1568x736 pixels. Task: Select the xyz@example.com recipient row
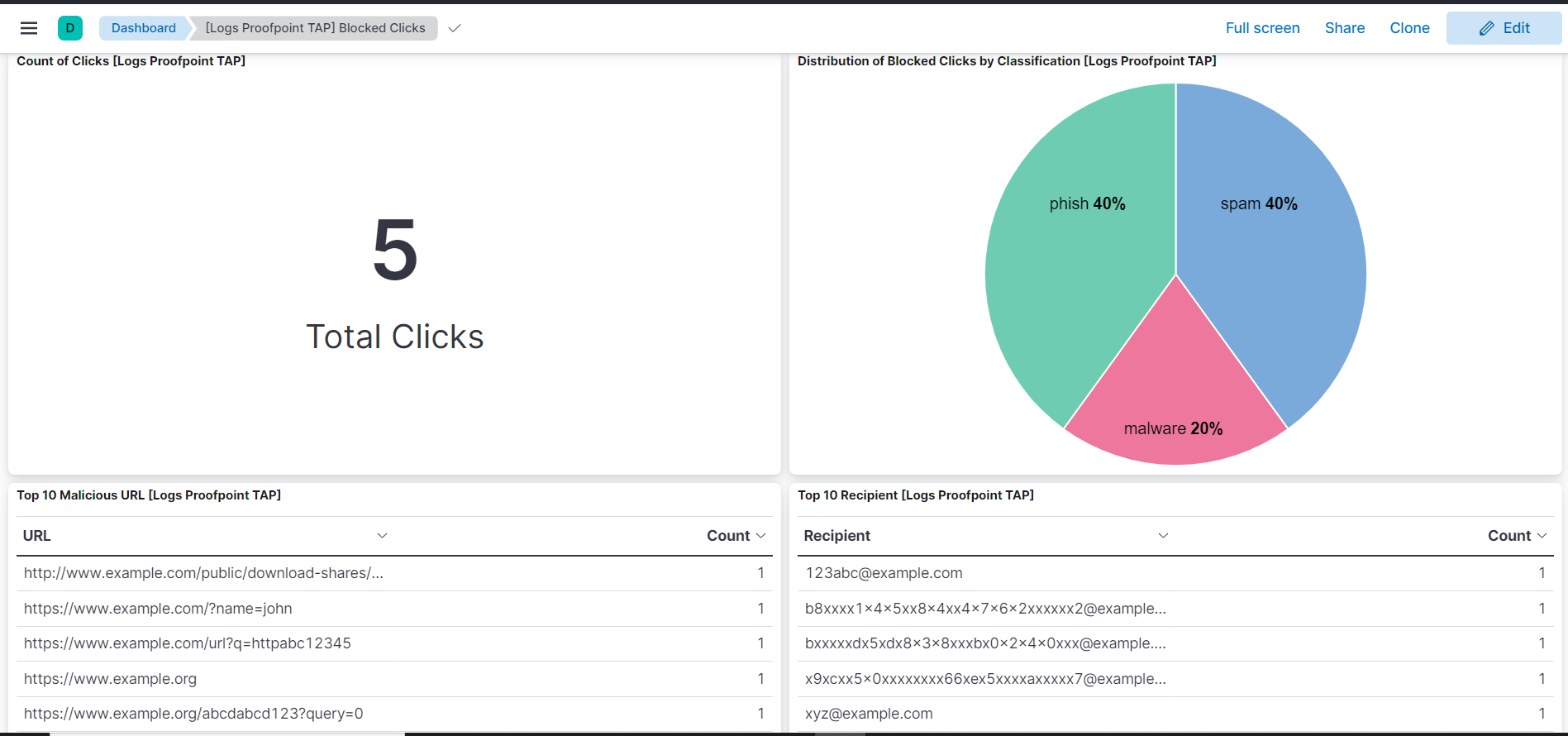point(869,714)
